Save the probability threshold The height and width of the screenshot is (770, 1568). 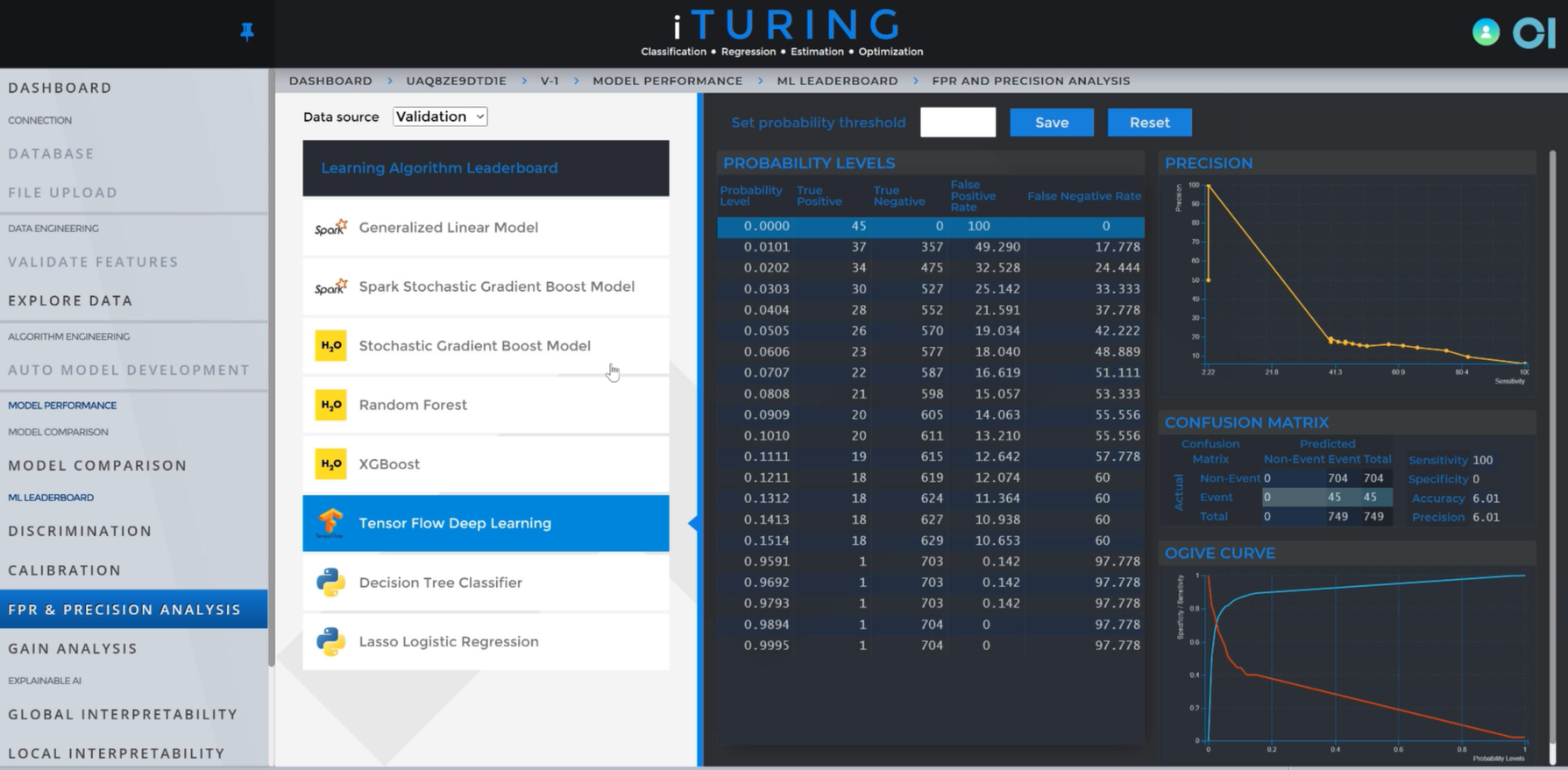[1052, 123]
